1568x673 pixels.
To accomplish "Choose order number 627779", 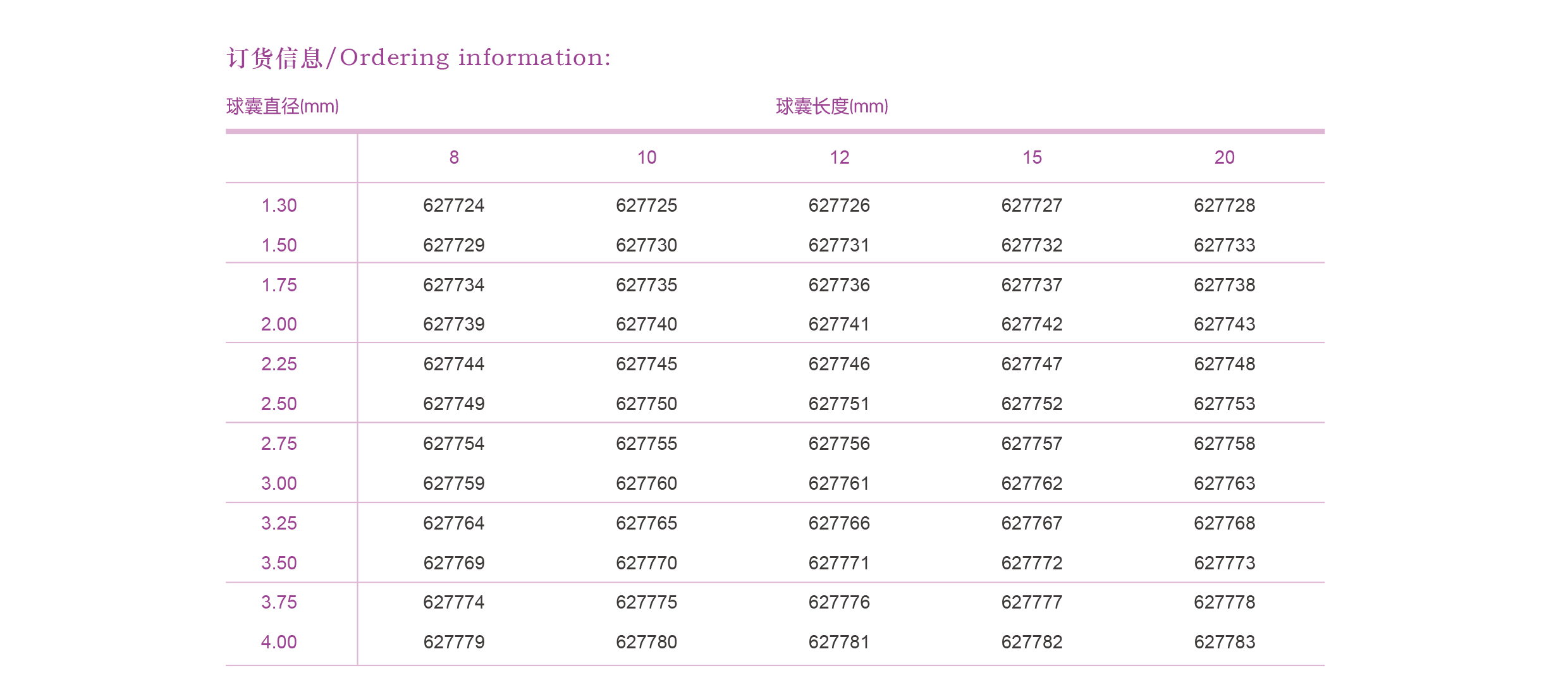I will [454, 642].
